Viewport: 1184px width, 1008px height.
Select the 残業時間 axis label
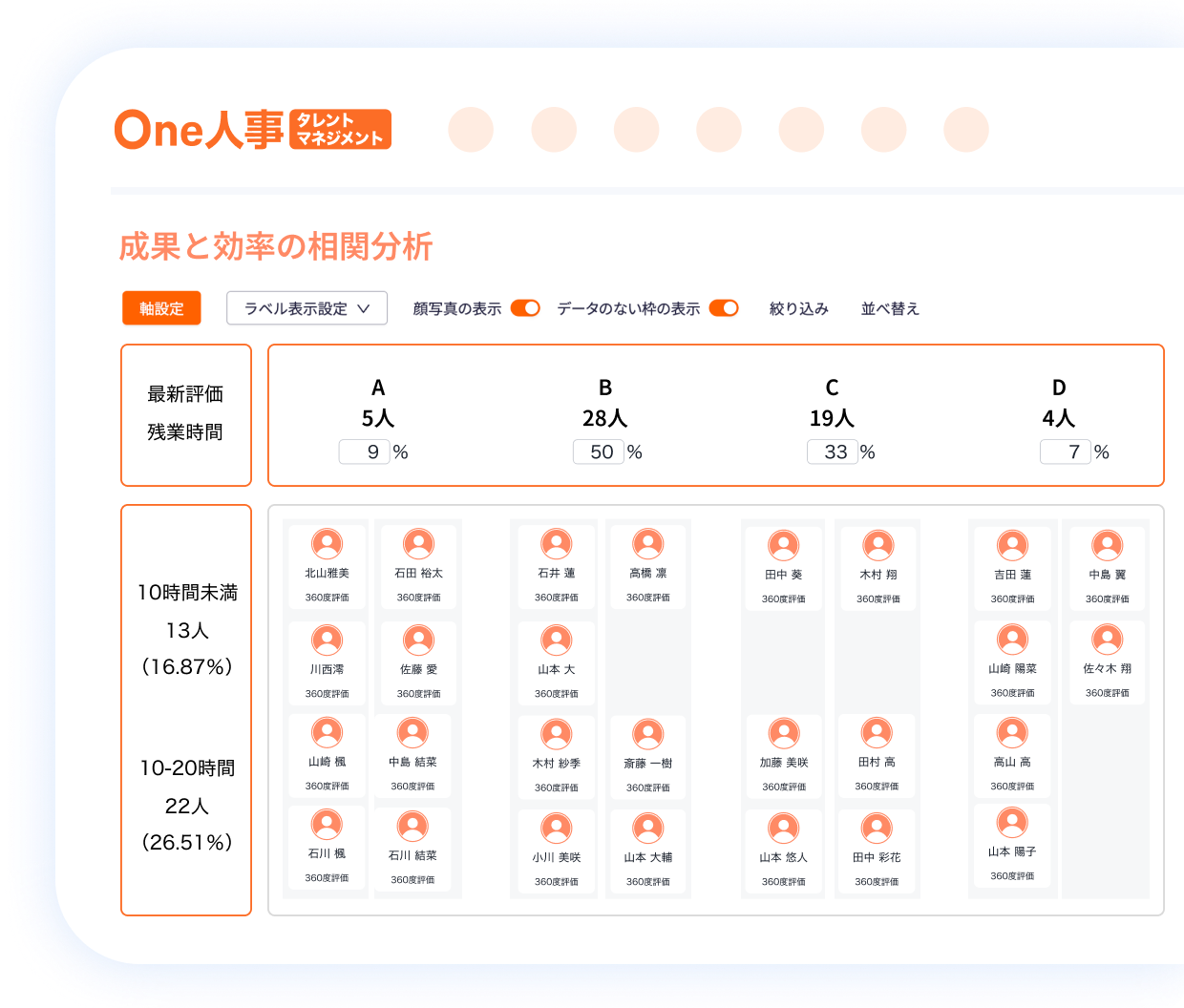[185, 432]
